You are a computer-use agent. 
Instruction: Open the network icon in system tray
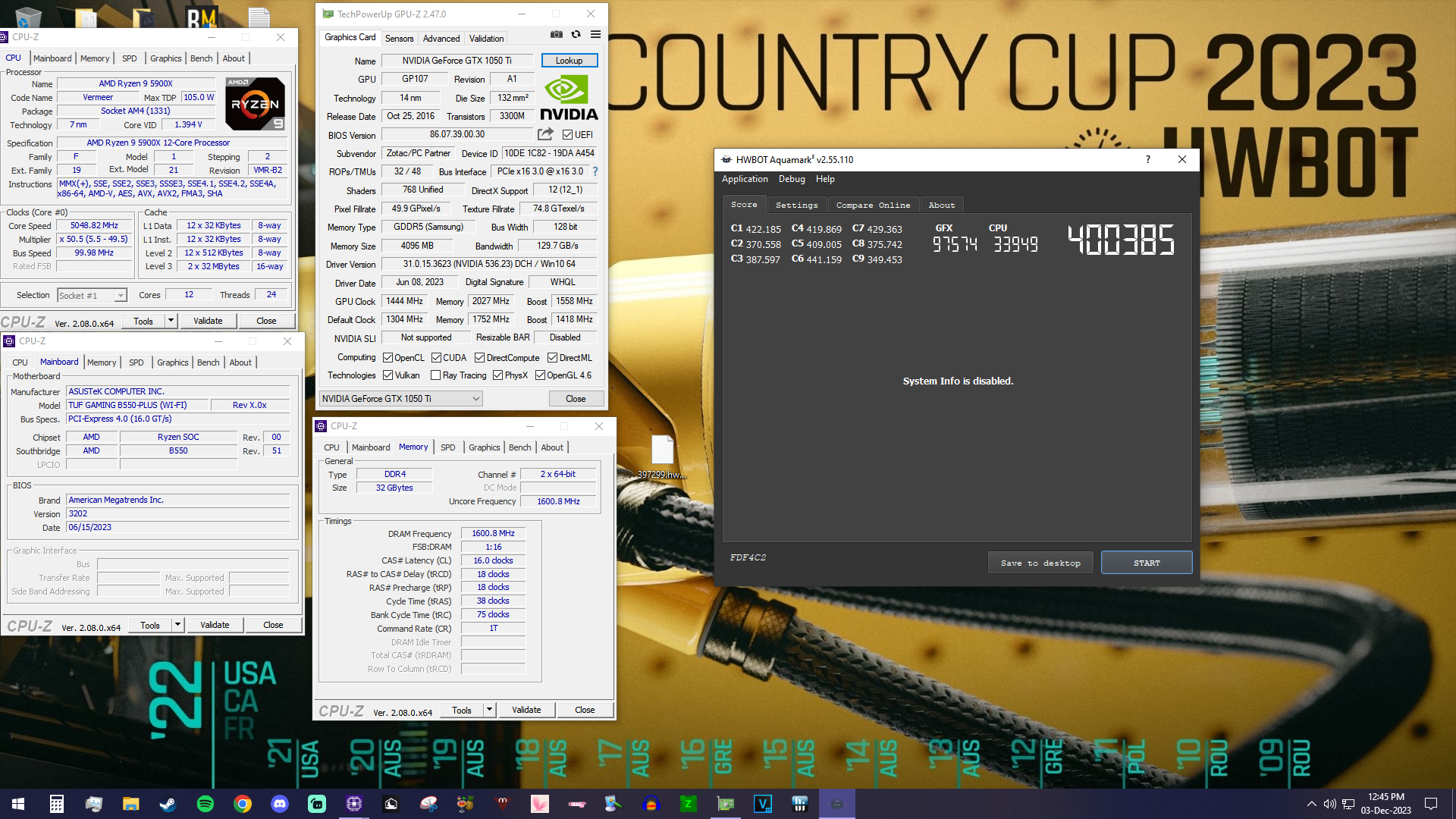pyautogui.click(x=1348, y=804)
